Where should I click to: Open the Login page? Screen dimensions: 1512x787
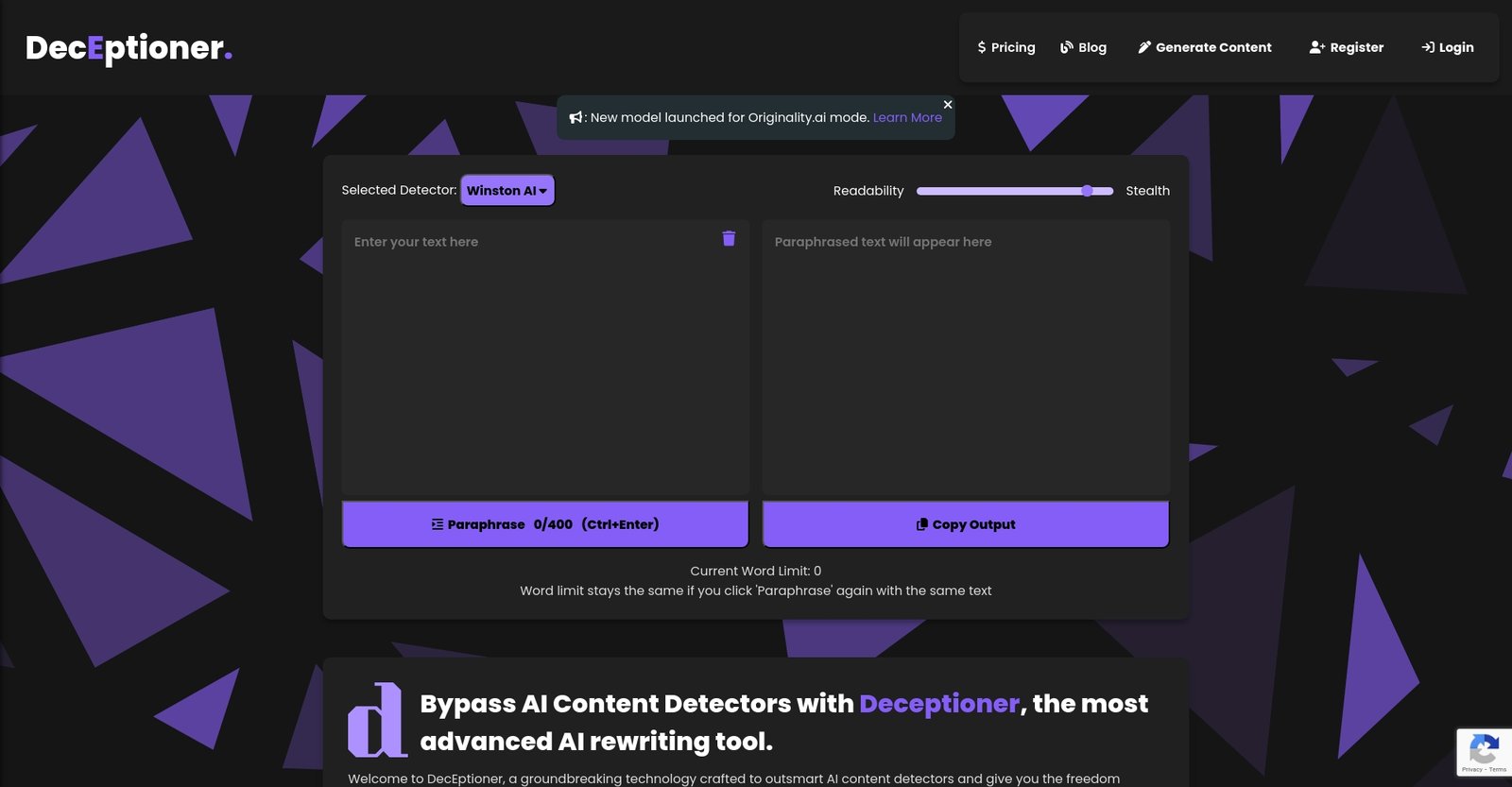[x=1448, y=47]
